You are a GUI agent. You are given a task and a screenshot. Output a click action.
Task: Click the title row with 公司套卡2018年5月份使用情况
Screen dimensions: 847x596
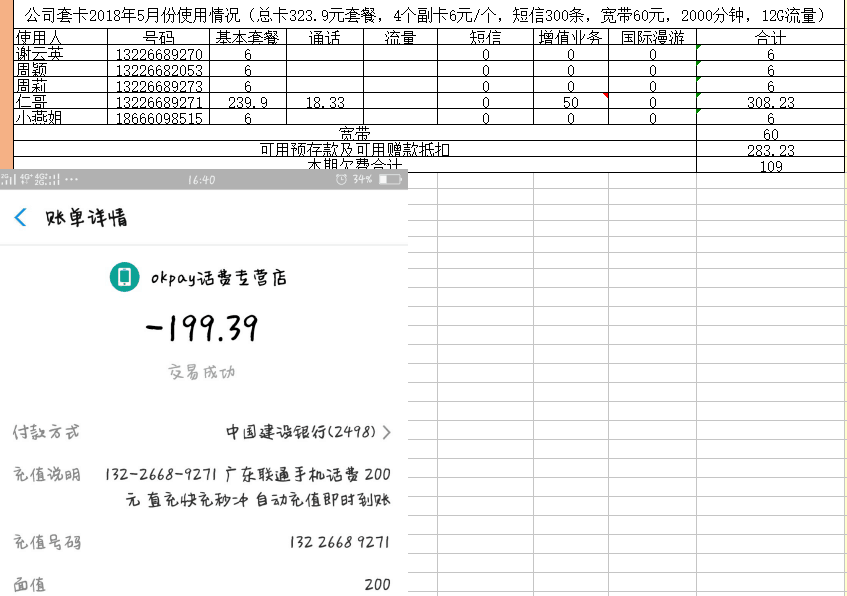[424, 16]
